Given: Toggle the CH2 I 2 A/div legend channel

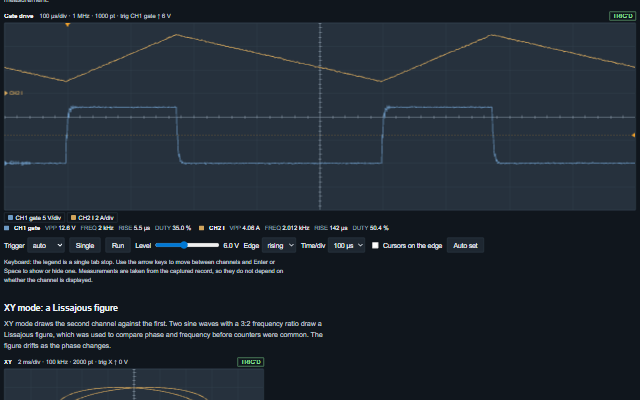Looking at the screenshot, I should tap(93, 218).
